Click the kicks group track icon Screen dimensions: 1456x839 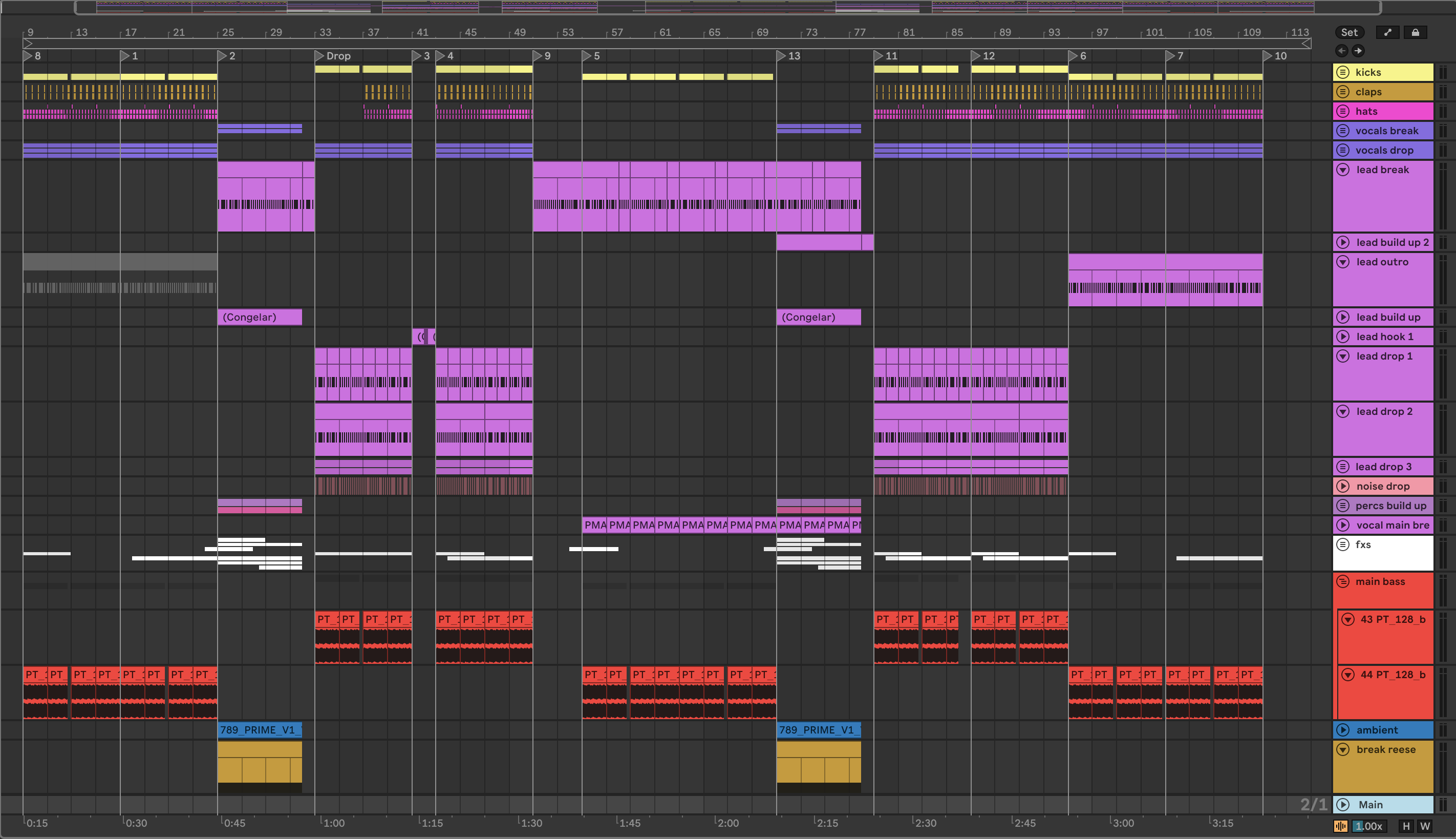pos(1342,72)
